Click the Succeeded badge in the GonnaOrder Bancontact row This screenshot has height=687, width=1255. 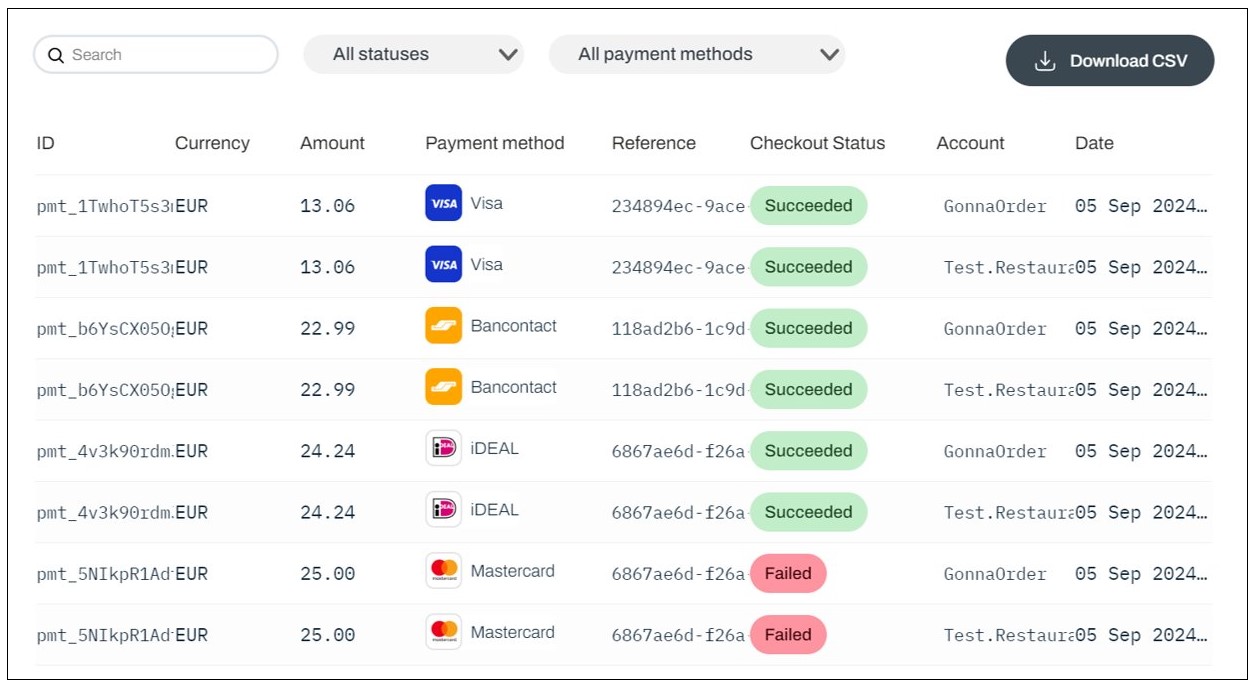(x=808, y=328)
